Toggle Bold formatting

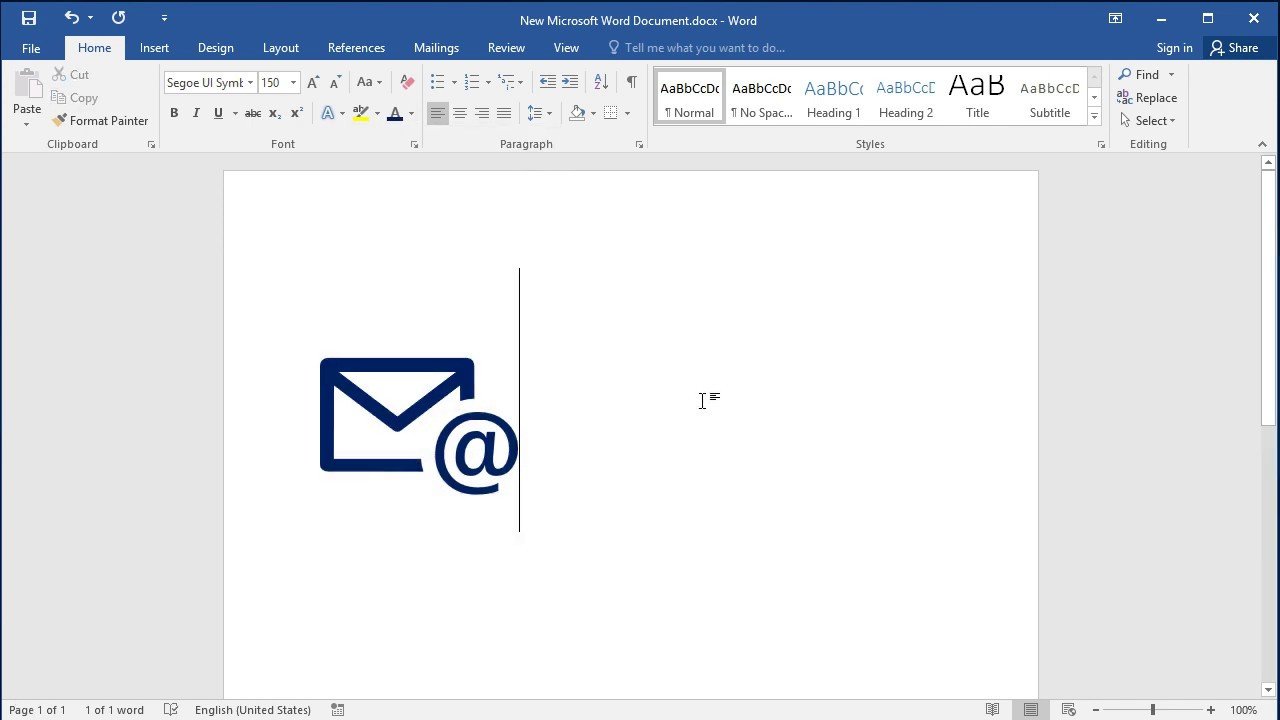point(174,114)
